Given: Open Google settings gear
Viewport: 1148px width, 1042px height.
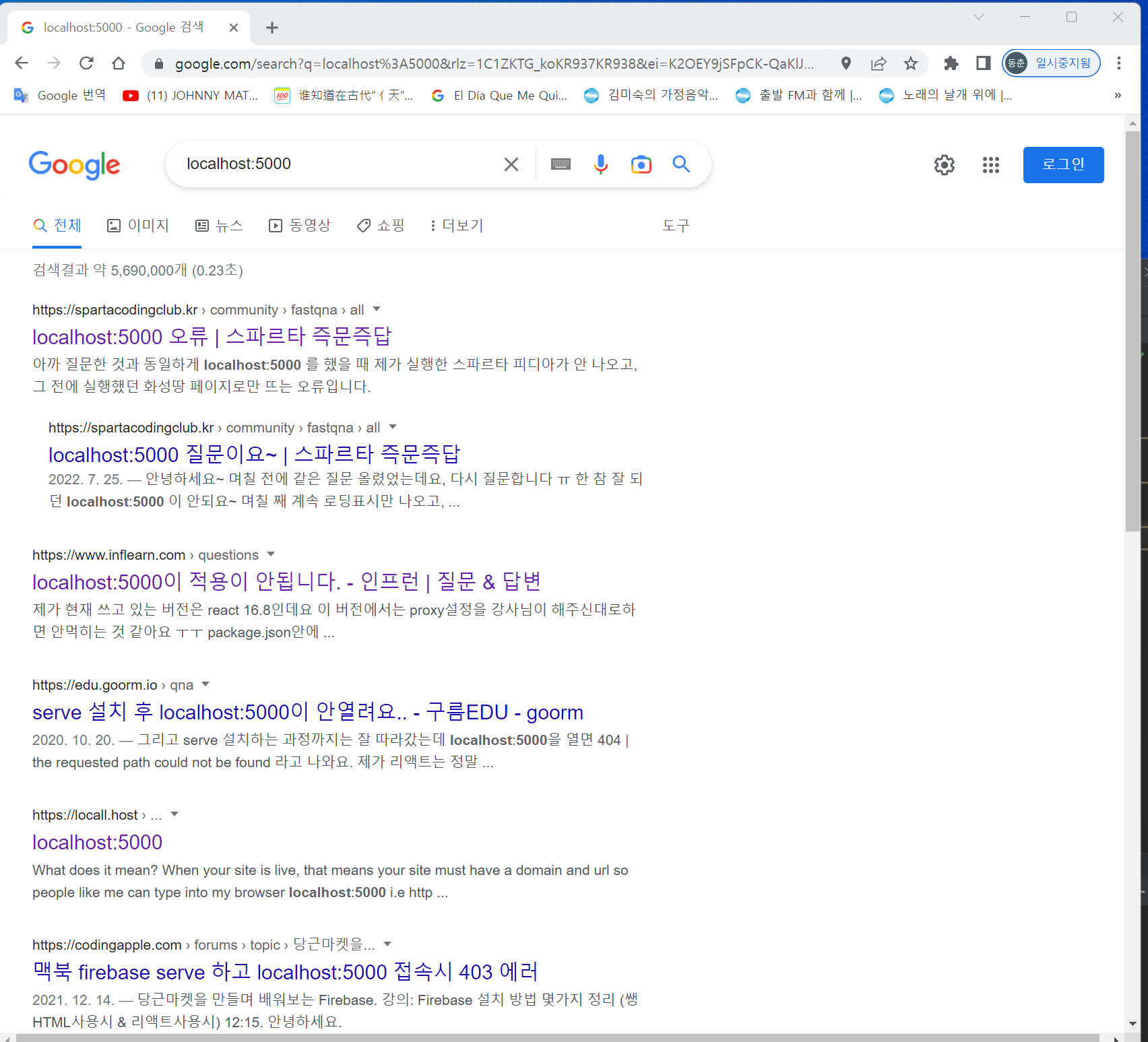Looking at the screenshot, I should click(x=945, y=165).
